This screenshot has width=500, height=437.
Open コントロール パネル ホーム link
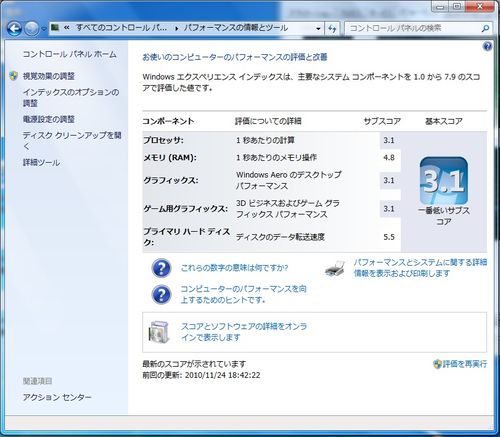coord(69,54)
